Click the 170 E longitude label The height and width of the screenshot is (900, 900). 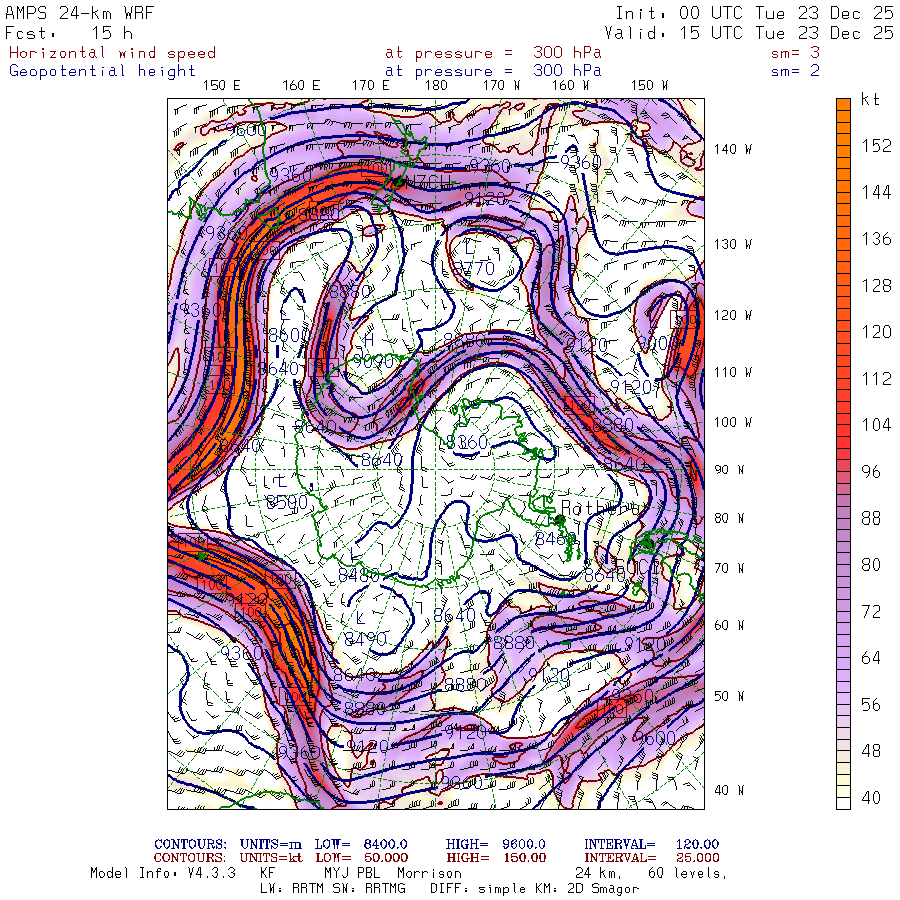point(370,86)
